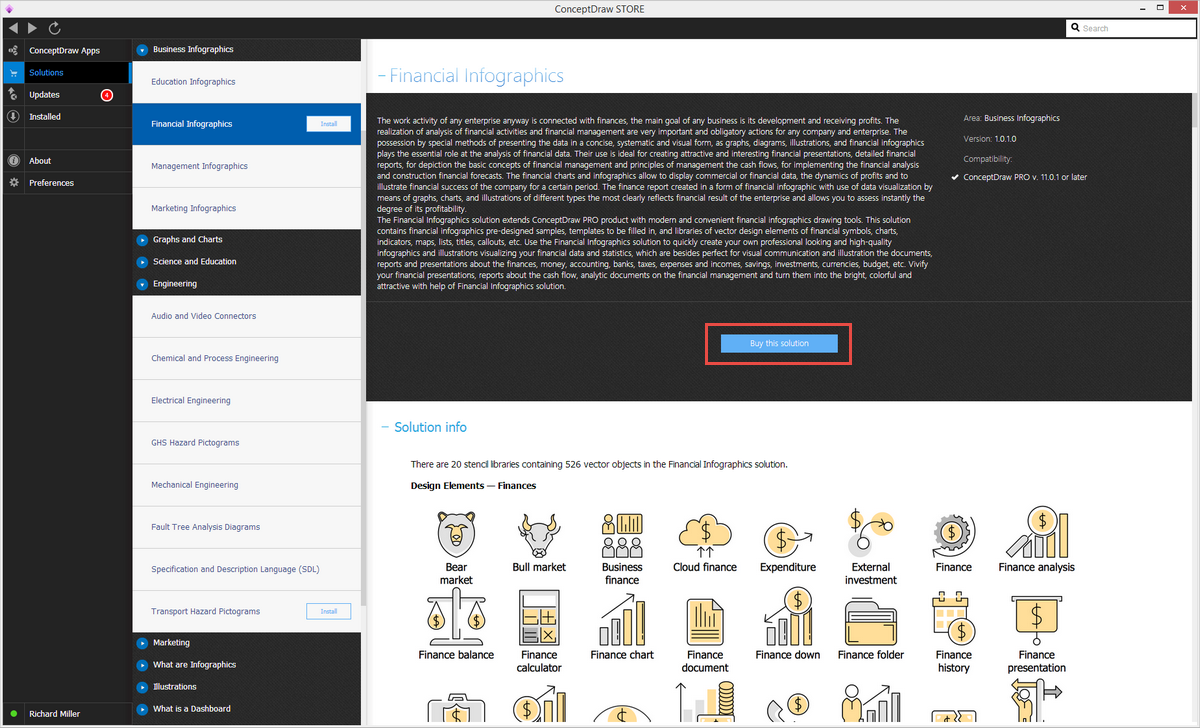Click the back navigation arrow

click(x=13, y=28)
